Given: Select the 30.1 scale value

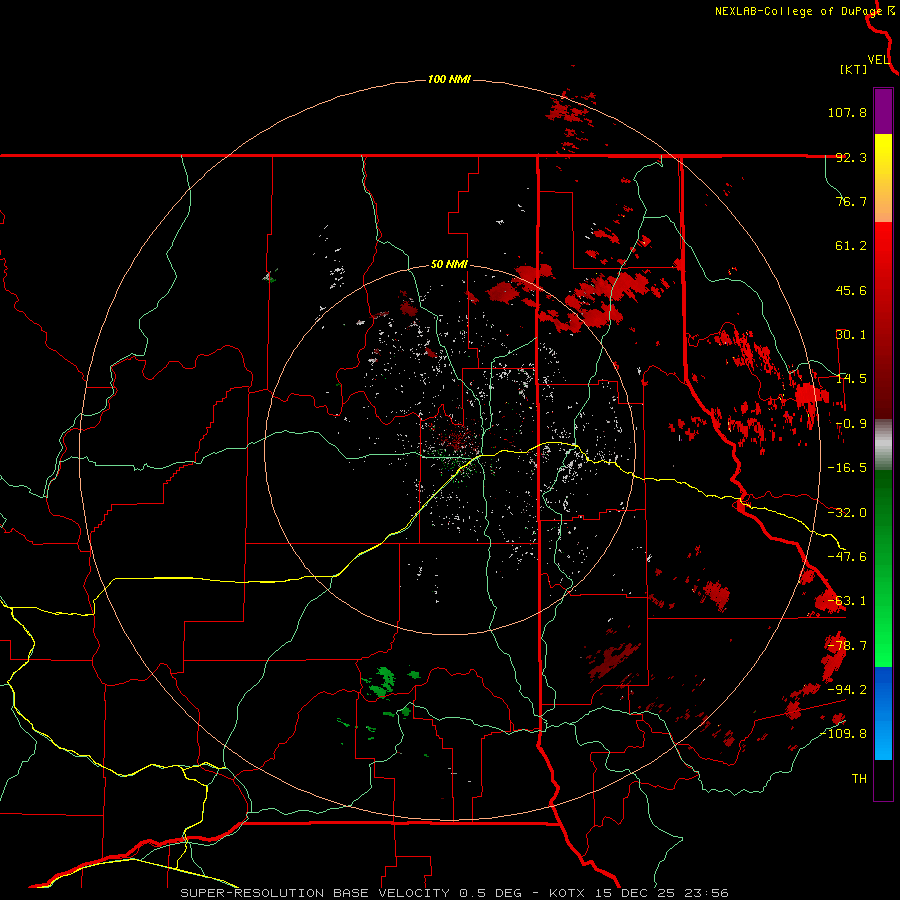Looking at the screenshot, I should tap(851, 335).
